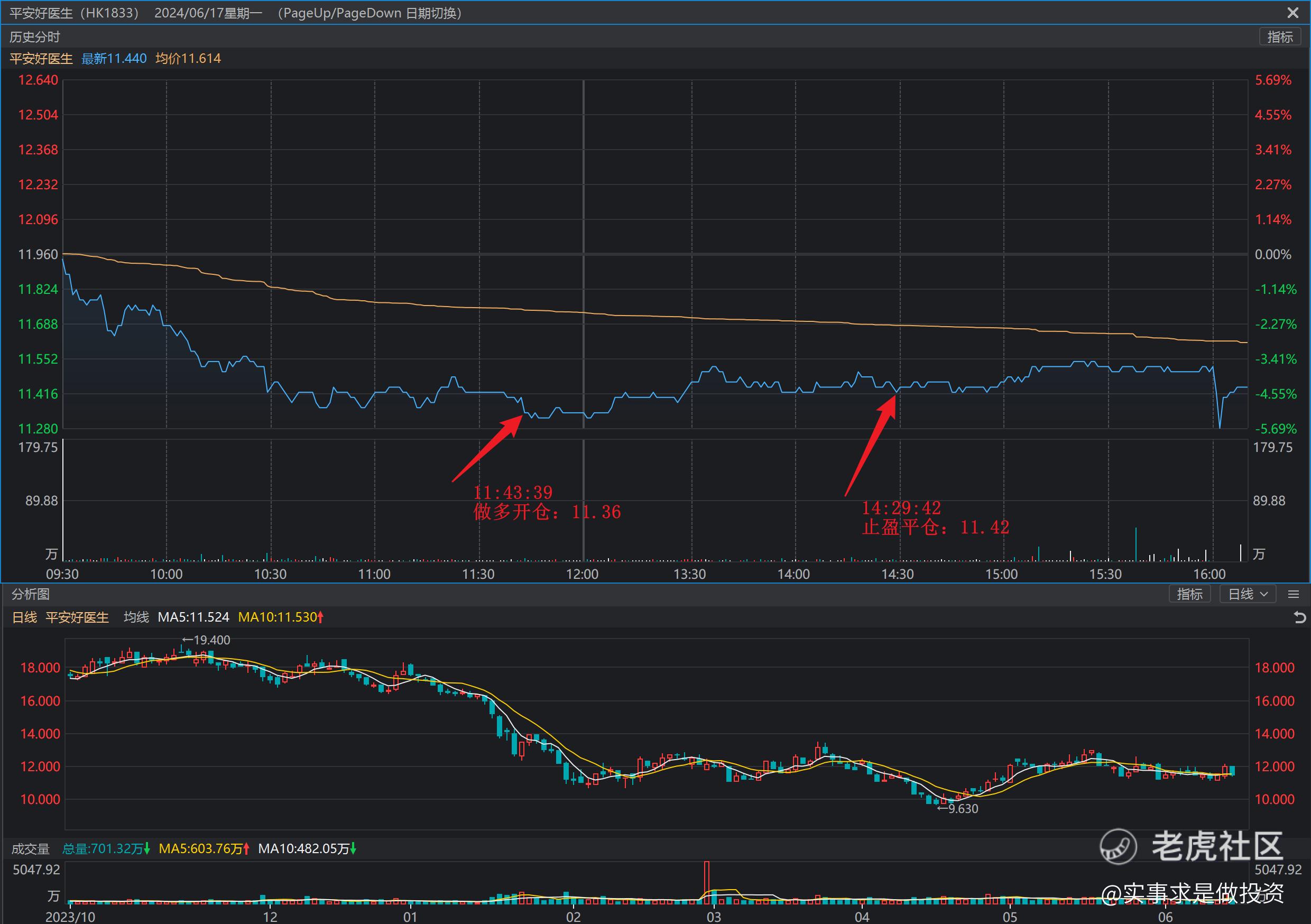Close the intraday history window

(x=1292, y=13)
